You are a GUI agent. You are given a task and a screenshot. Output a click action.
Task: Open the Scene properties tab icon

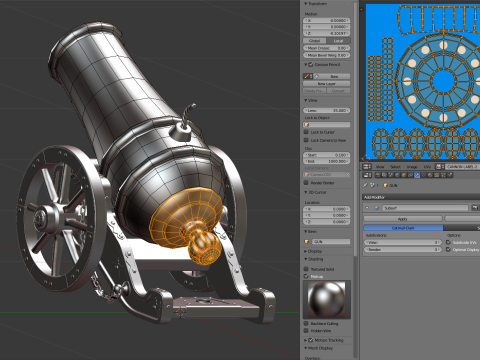pyautogui.click(x=391, y=175)
